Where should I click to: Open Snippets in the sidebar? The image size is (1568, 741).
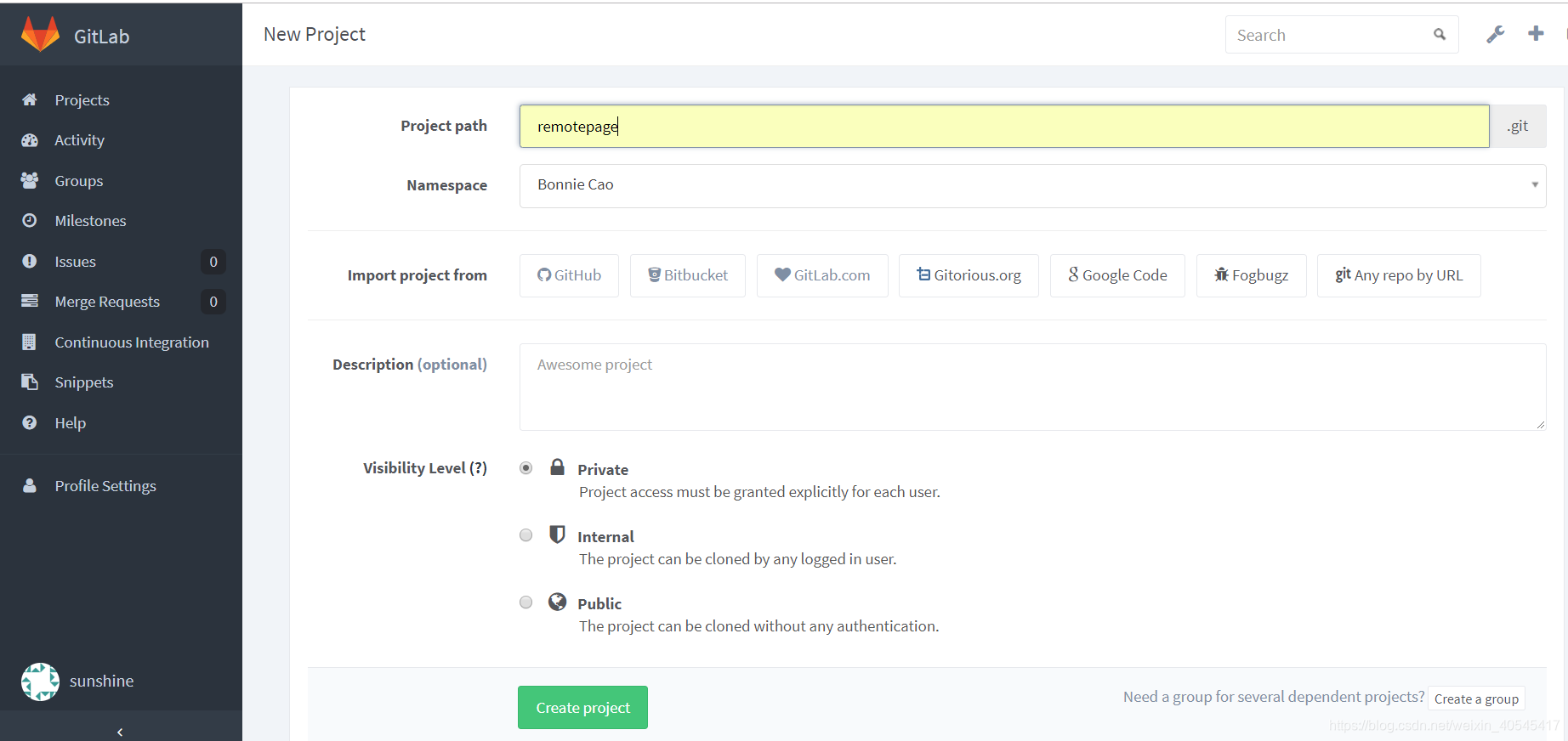click(x=83, y=382)
